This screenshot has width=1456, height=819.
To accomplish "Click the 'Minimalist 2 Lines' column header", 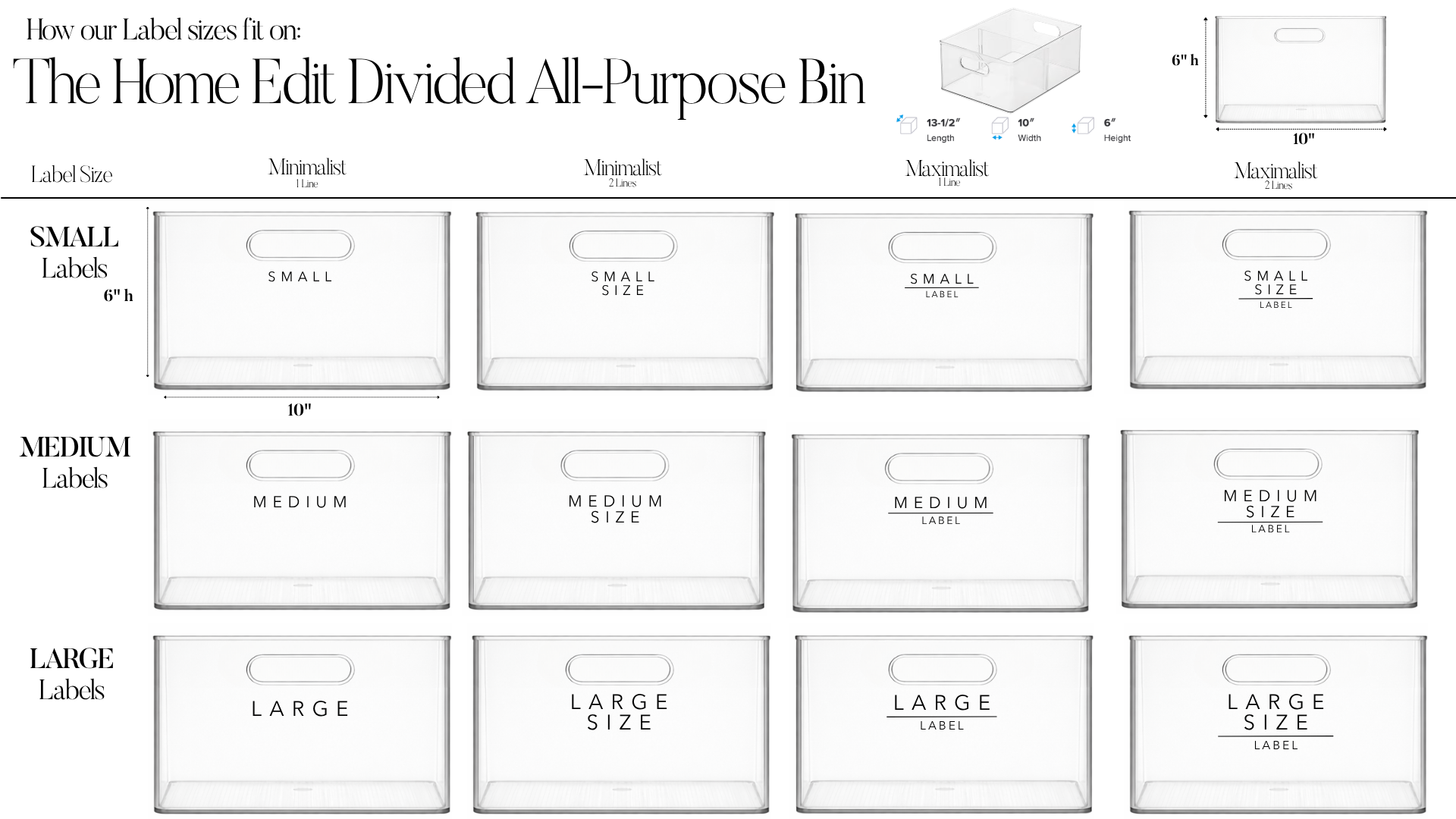I will click(x=623, y=172).
